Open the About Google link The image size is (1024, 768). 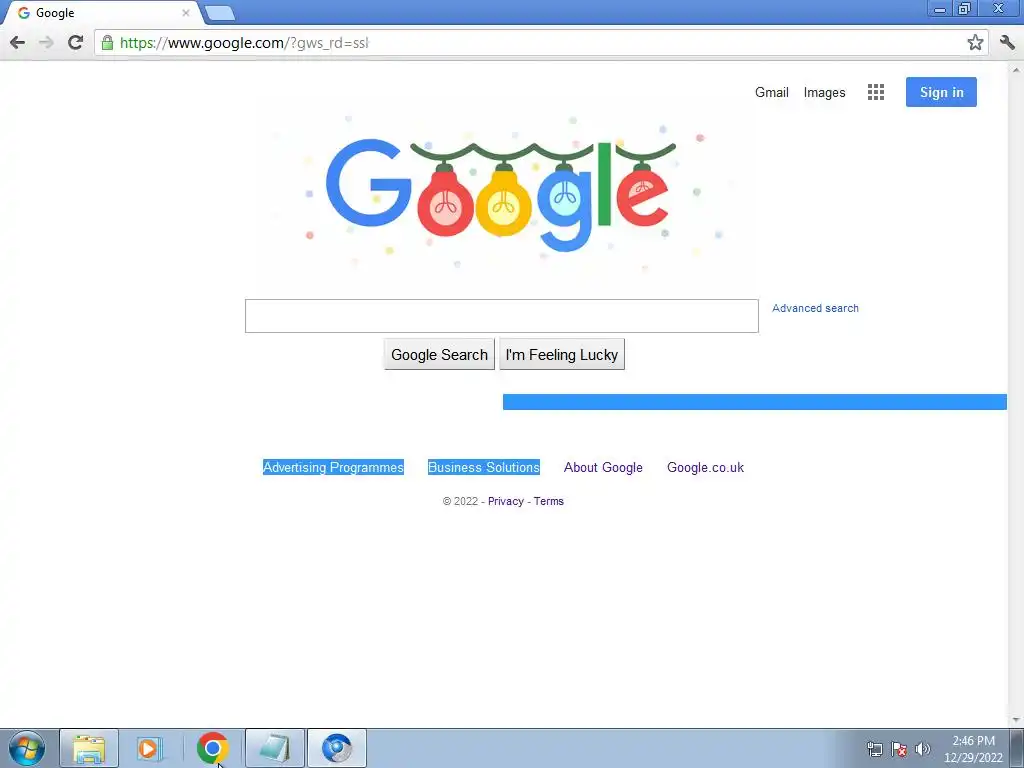(x=603, y=468)
